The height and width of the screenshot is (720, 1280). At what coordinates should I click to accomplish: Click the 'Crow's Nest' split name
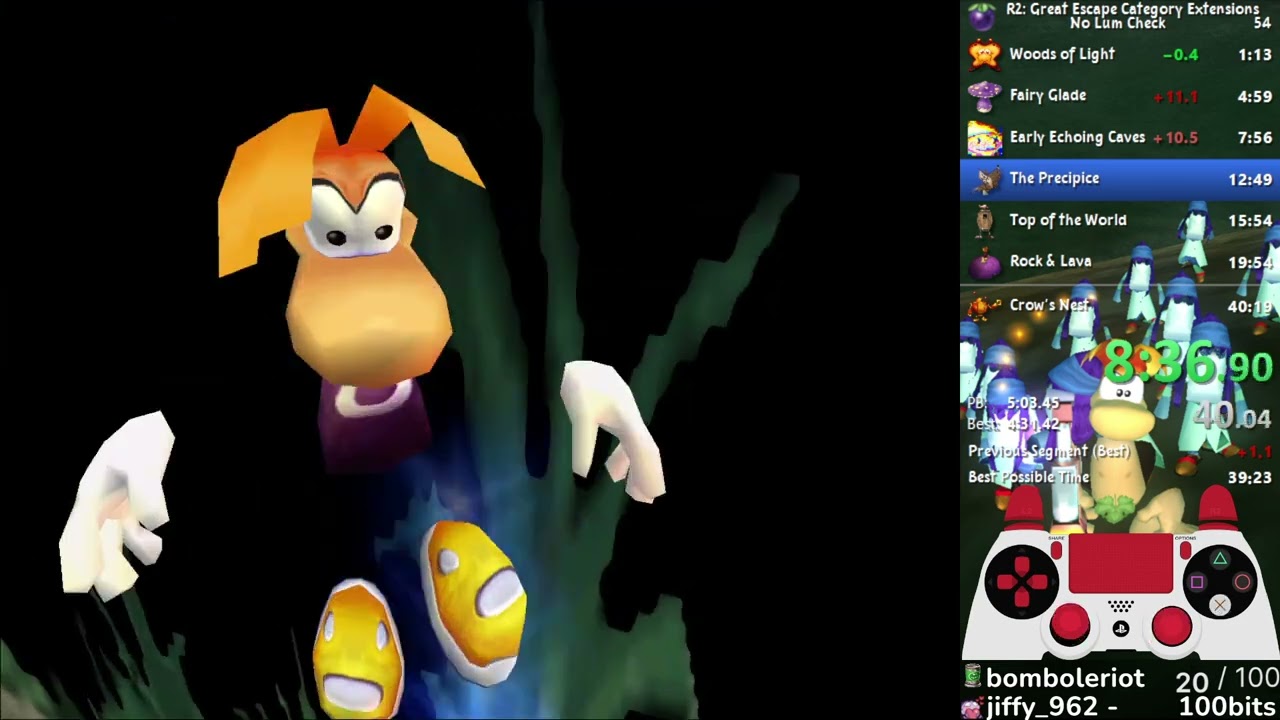(x=1049, y=305)
